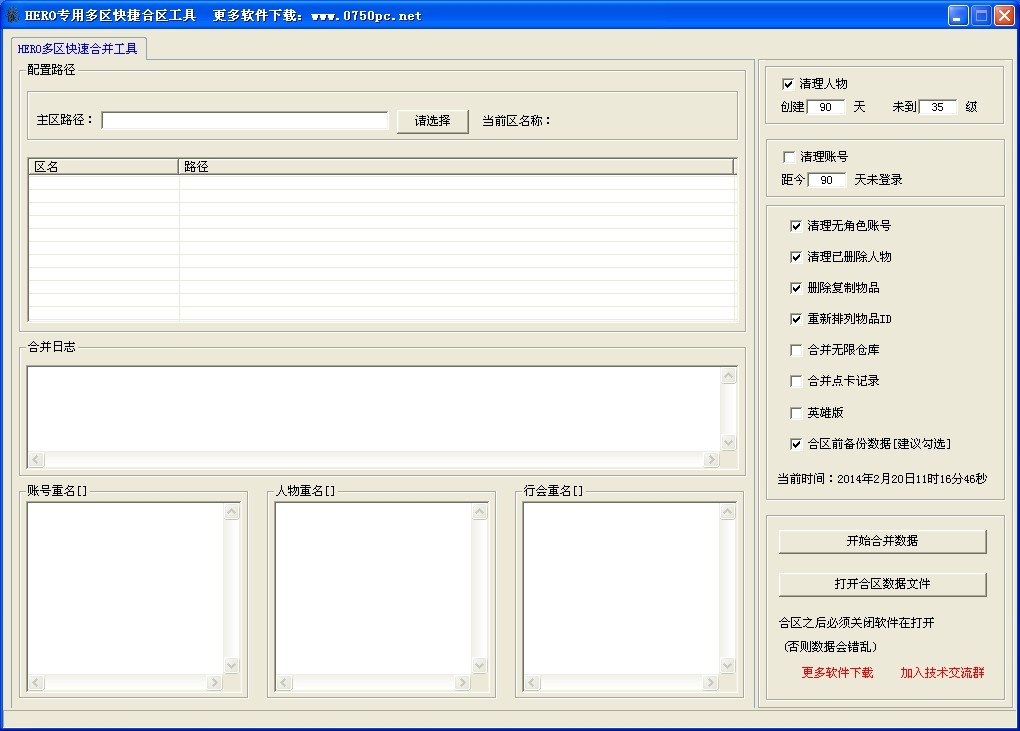Check the 英雄版 option
1020x731 pixels.
click(796, 413)
